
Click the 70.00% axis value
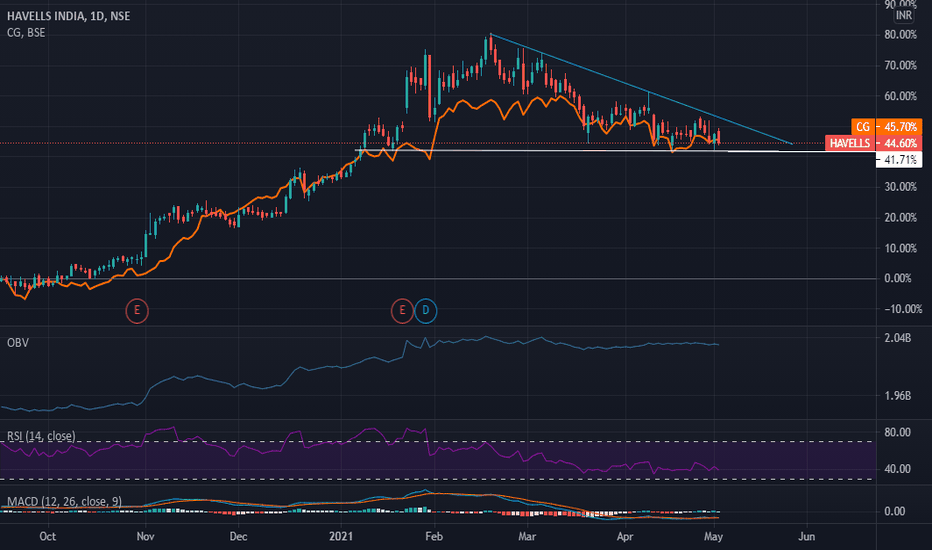coord(900,65)
